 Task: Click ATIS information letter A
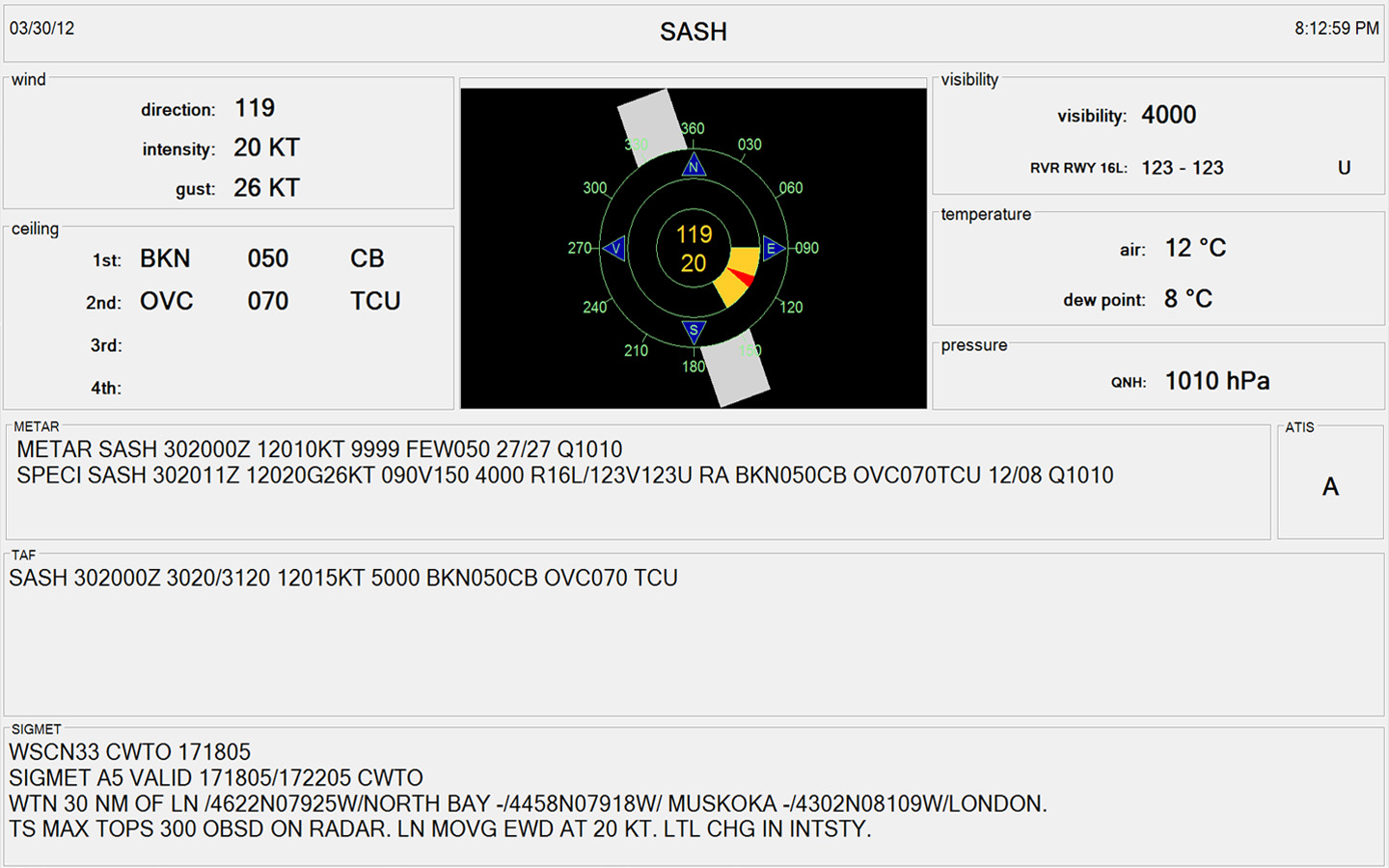[x=1331, y=487]
